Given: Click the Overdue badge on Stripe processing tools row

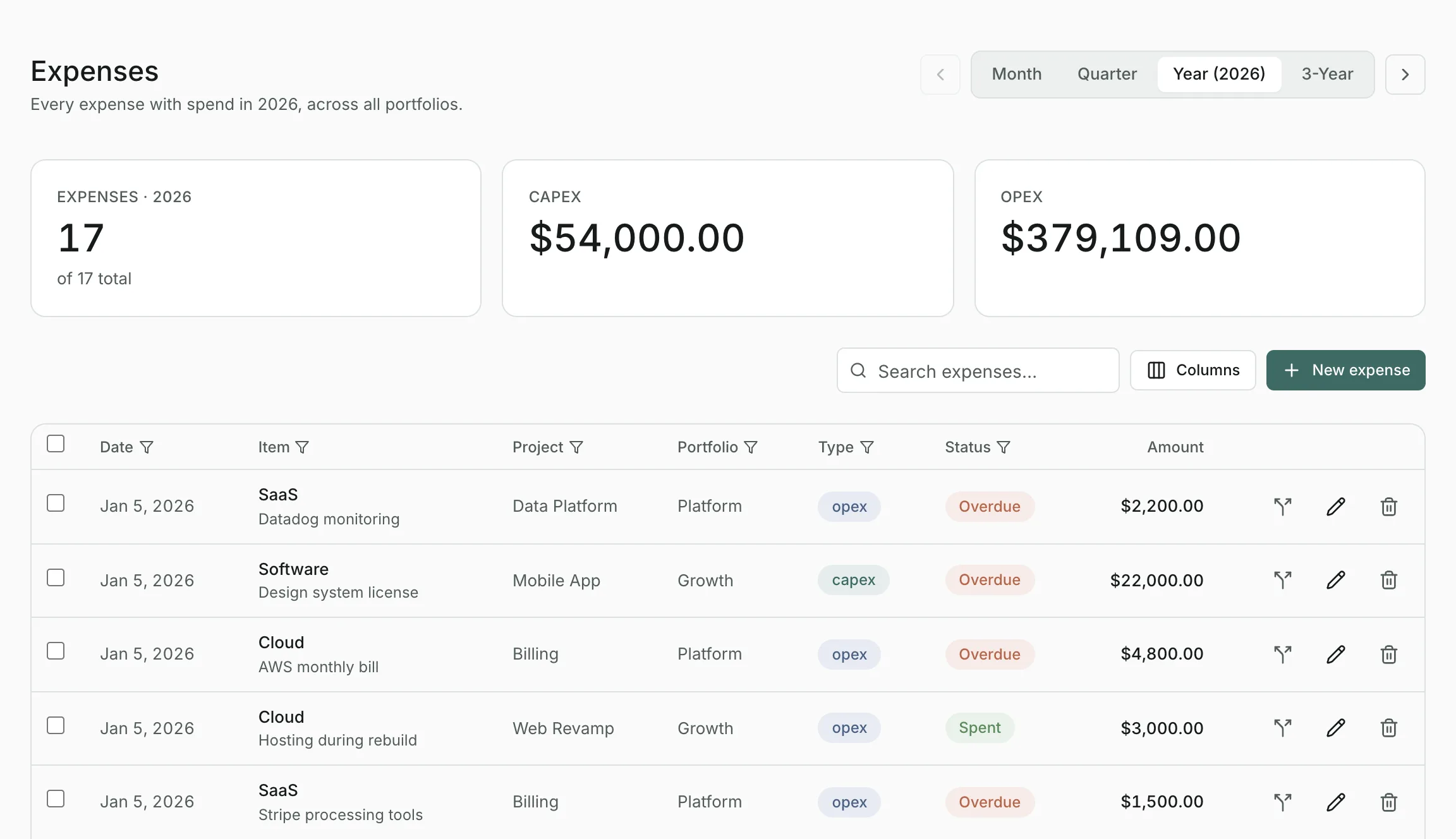Looking at the screenshot, I should point(990,802).
